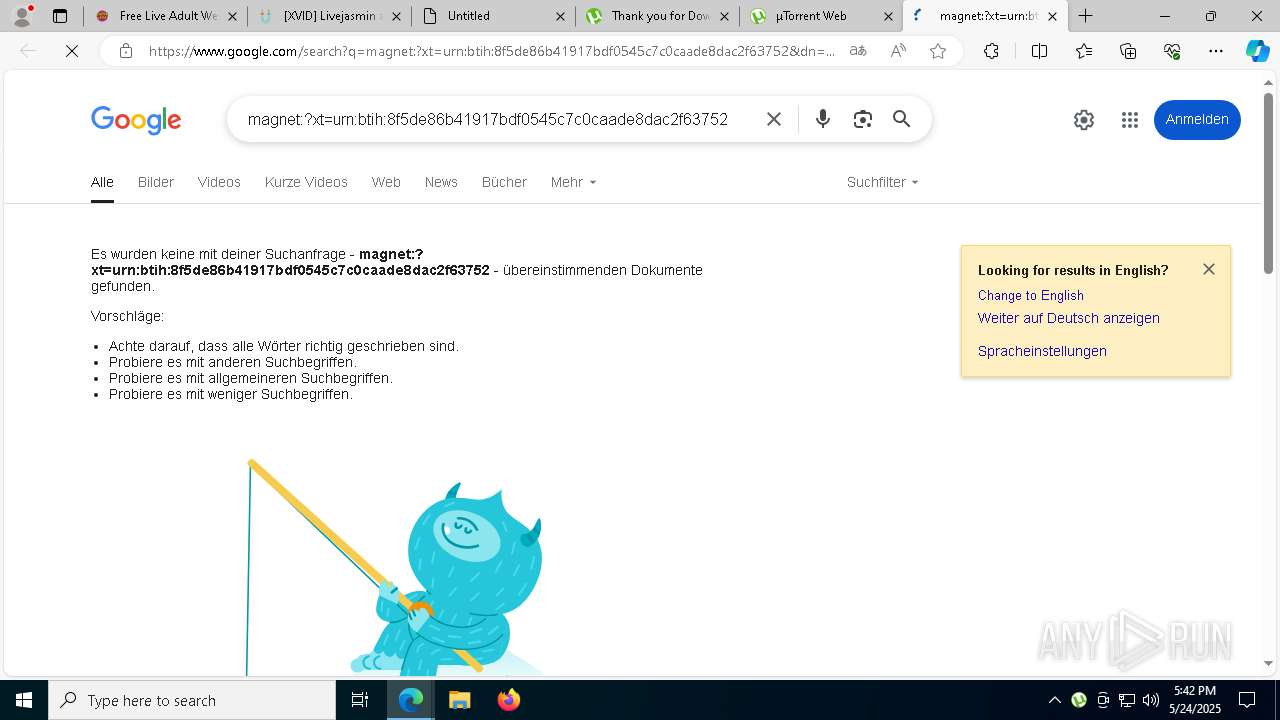Viewport: 1280px width, 720px height.
Task: Select the News search filter
Action: 441,182
